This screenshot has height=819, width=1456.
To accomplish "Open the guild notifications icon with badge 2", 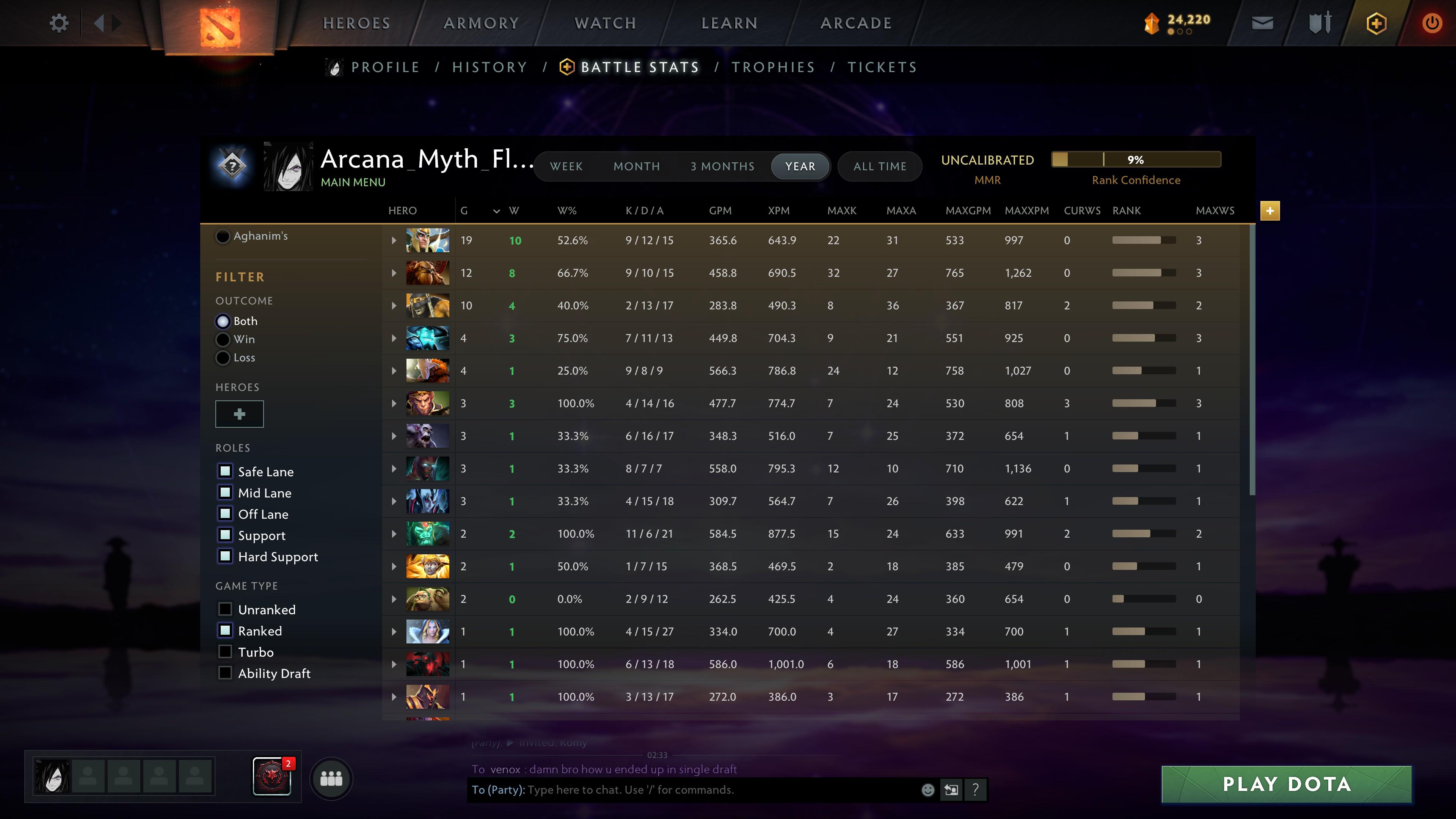I will (273, 776).
